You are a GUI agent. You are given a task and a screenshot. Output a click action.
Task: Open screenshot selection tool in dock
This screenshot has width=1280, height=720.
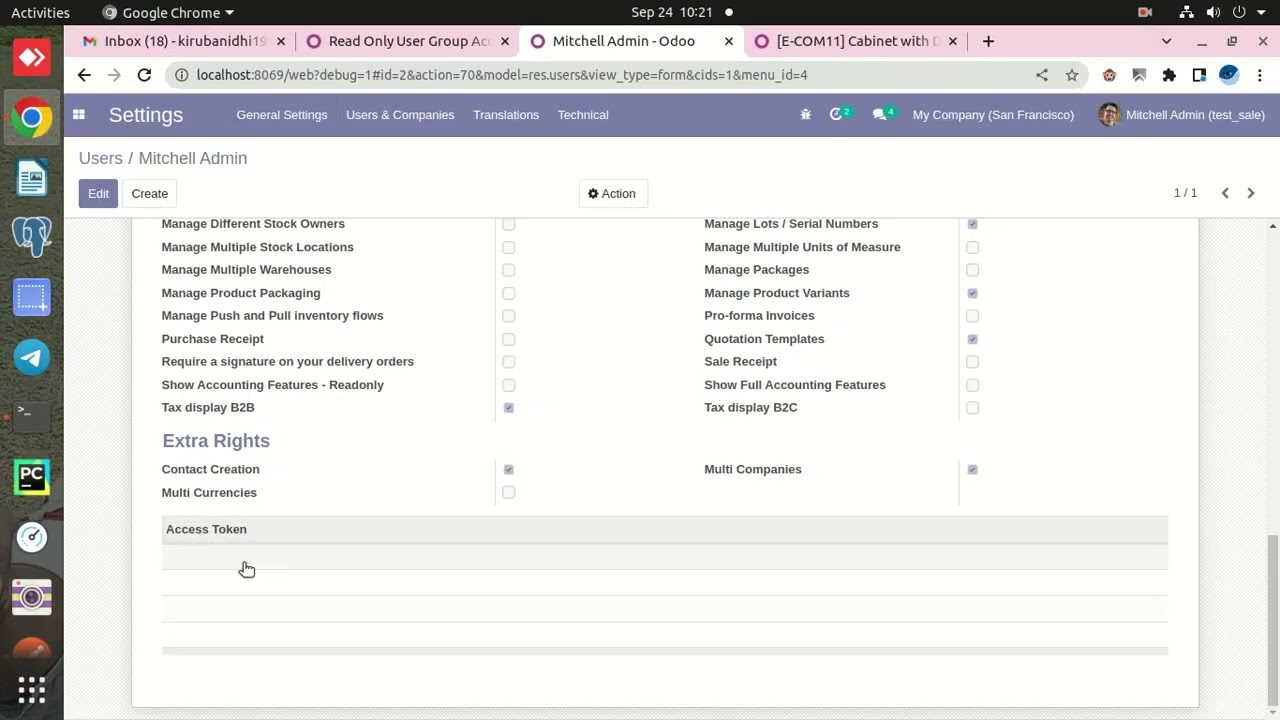point(32,297)
